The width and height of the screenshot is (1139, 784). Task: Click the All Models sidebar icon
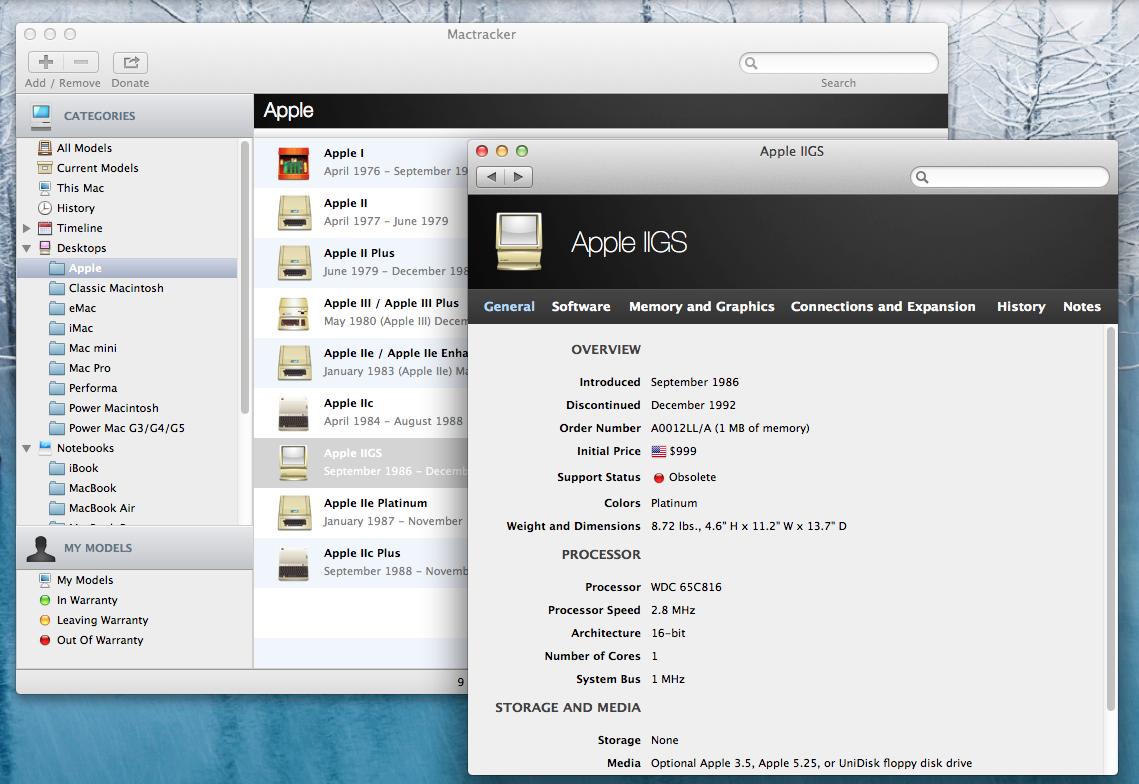pyautogui.click(x=45, y=147)
